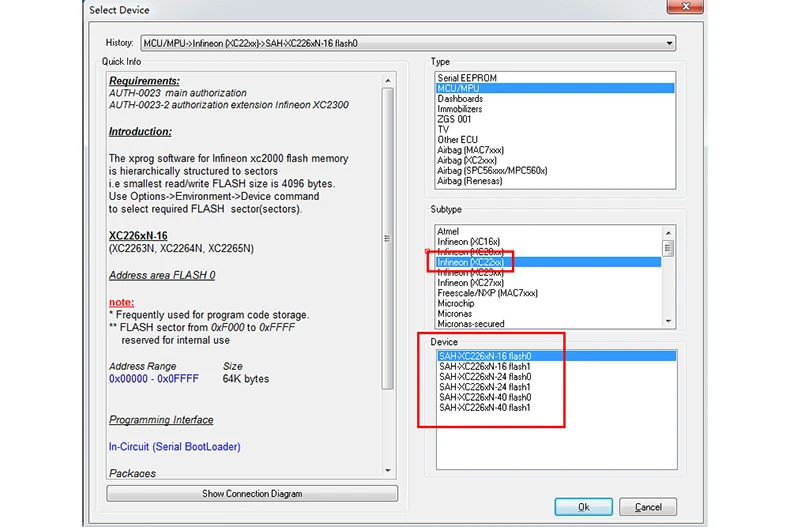Click Quick Info scroll down arrow
Image resolution: width=790 pixels, height=527 pixels.
387,471
